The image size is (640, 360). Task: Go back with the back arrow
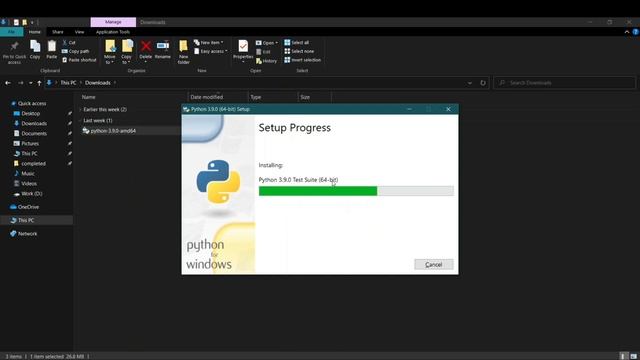(x=8, y=83)
